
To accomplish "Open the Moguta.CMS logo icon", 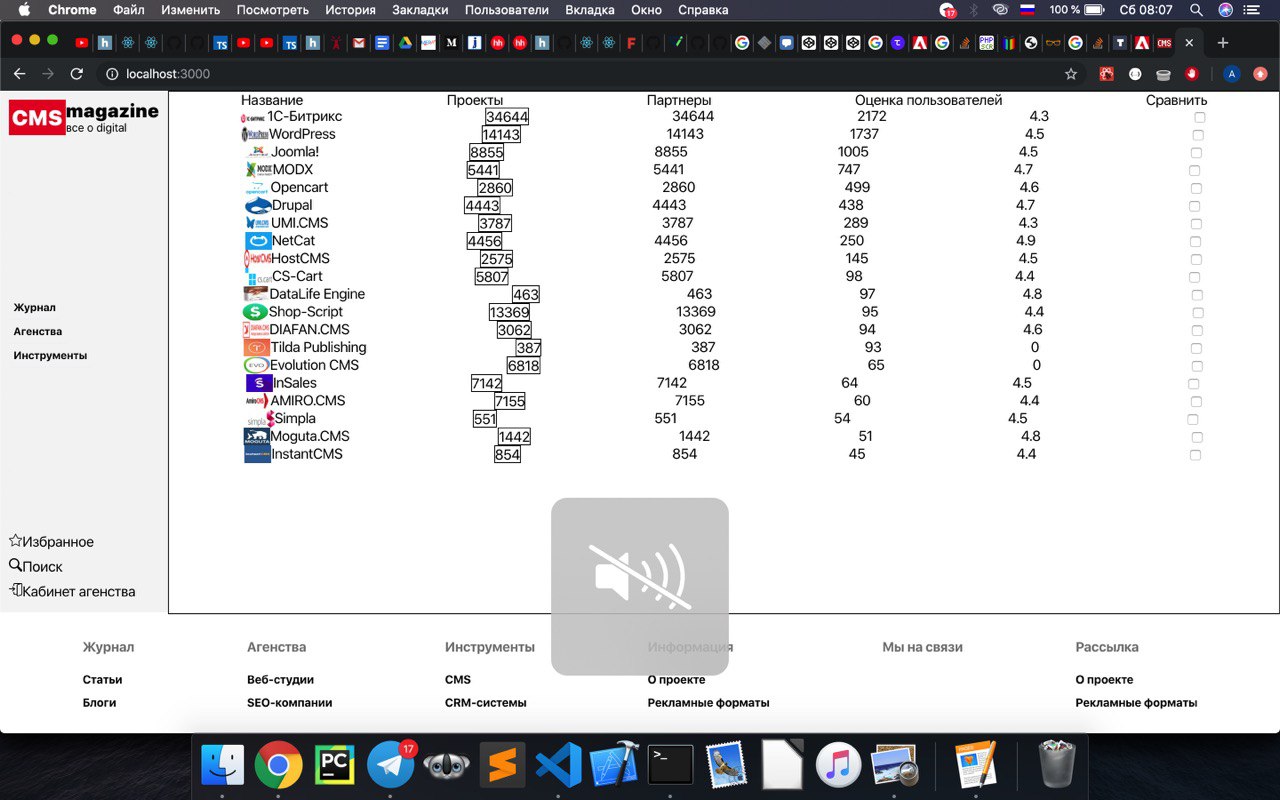I will [257, 437].
